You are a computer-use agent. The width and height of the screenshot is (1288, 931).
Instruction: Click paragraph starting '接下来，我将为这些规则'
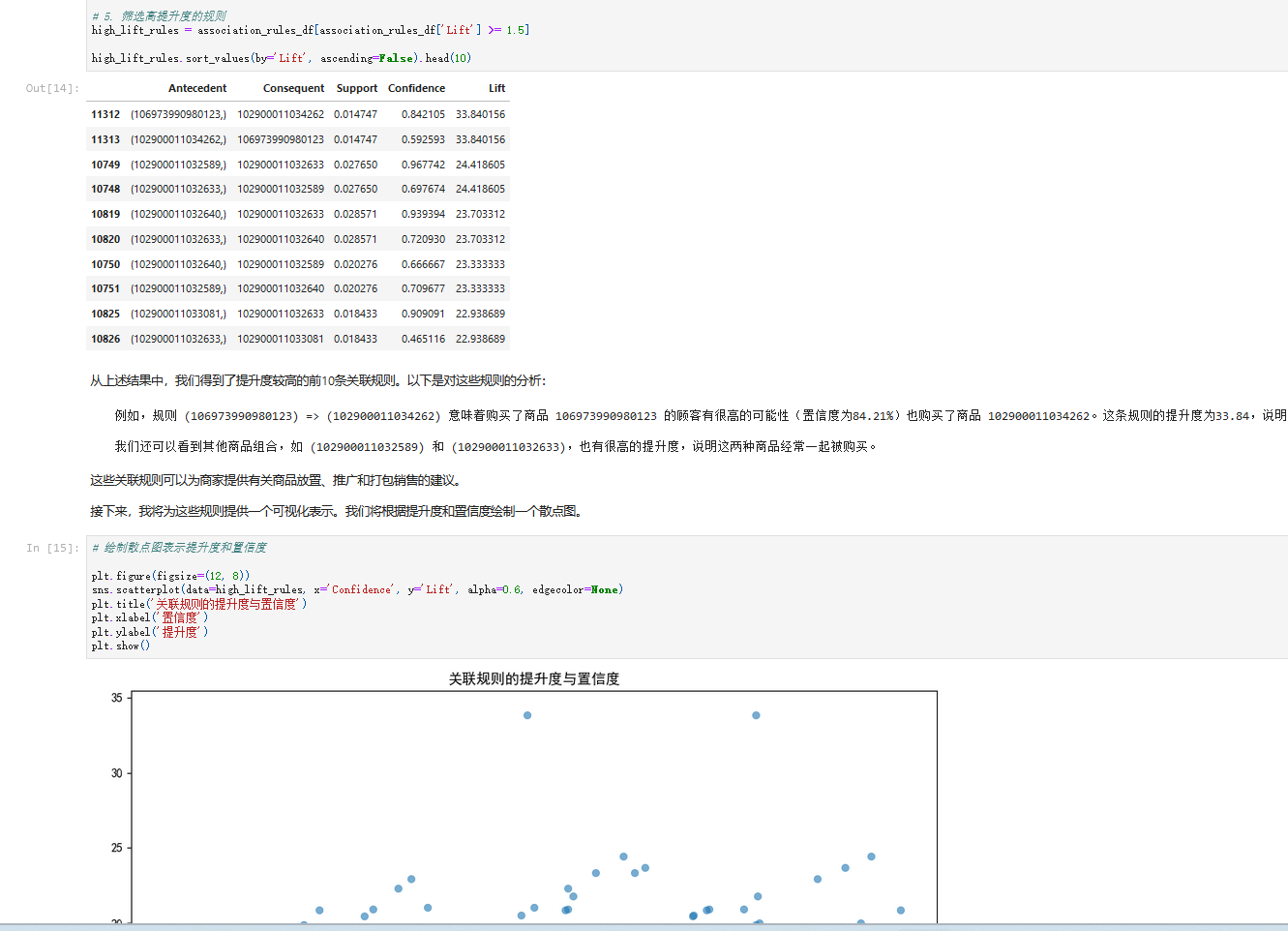pos(339,512)
